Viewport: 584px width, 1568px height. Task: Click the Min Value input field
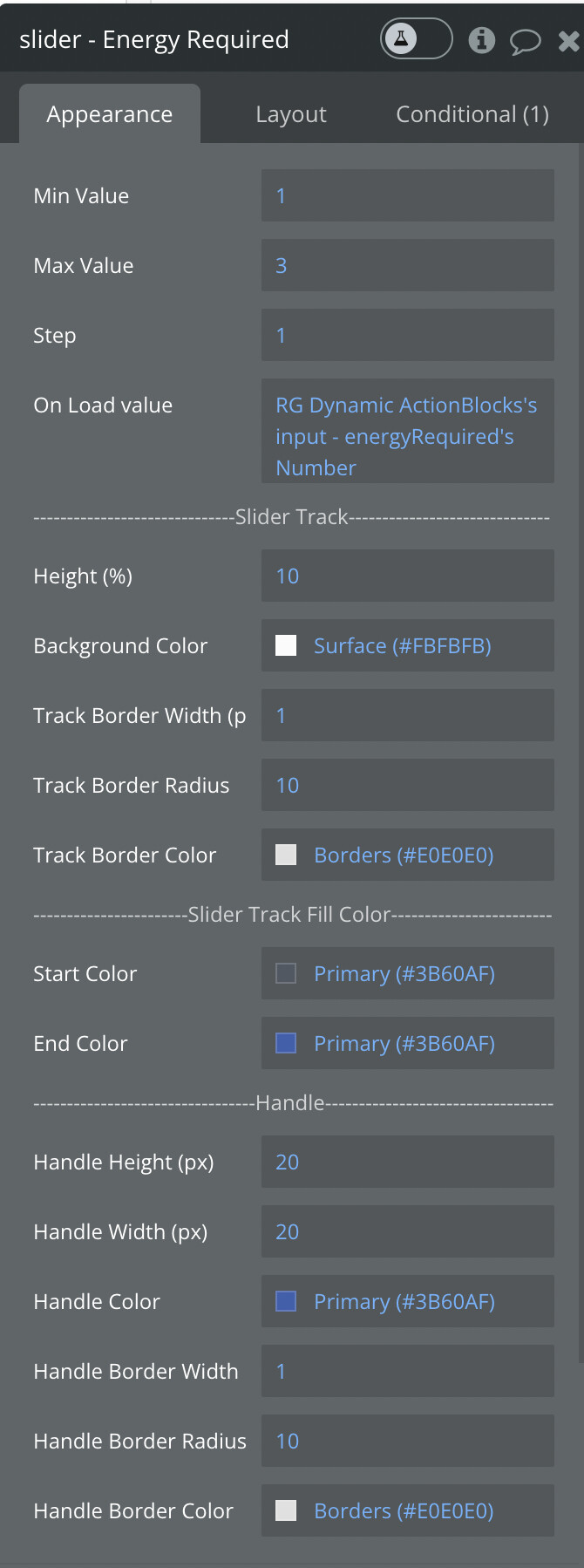(406, 195)
